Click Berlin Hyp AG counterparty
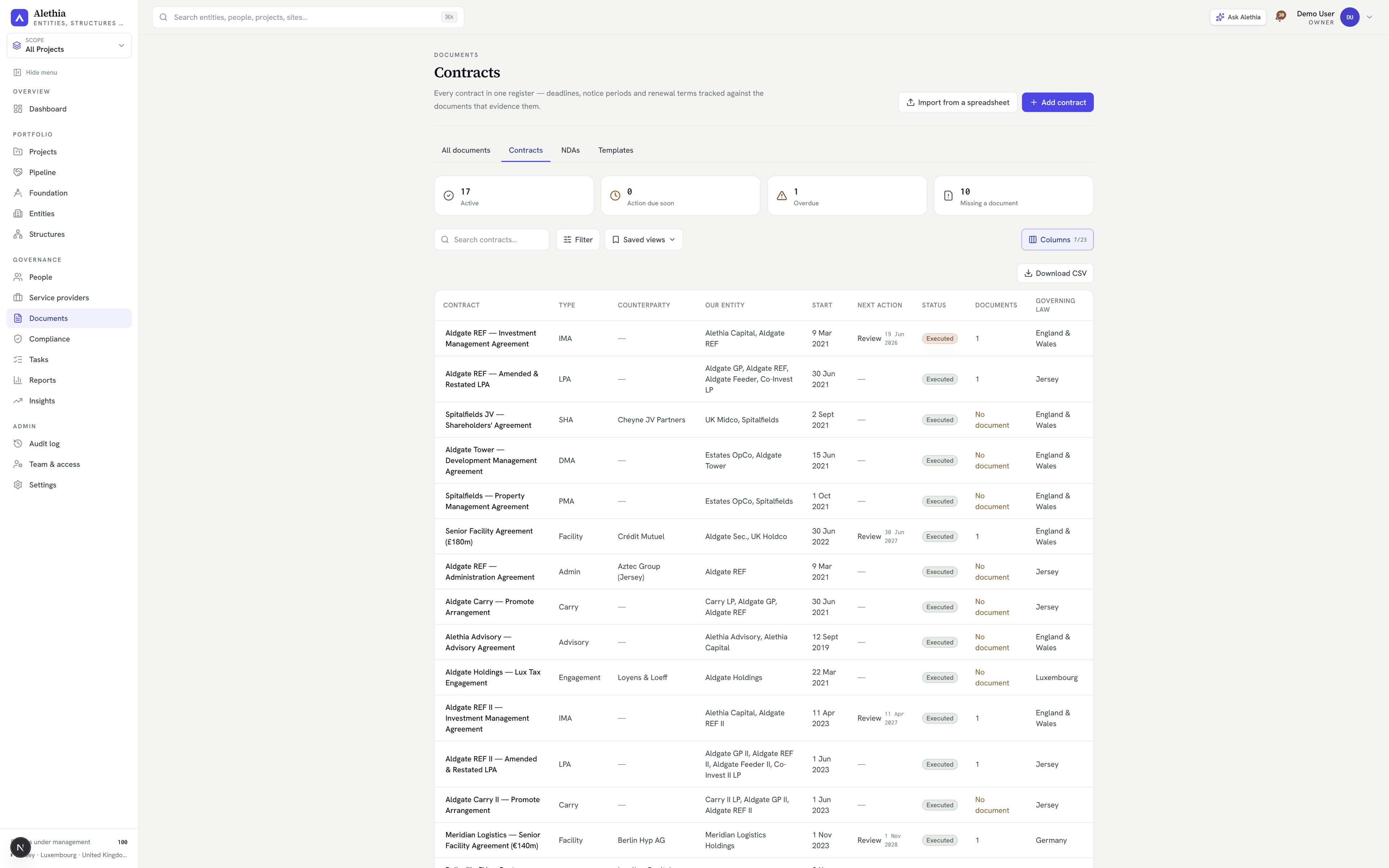 [641, 841]
